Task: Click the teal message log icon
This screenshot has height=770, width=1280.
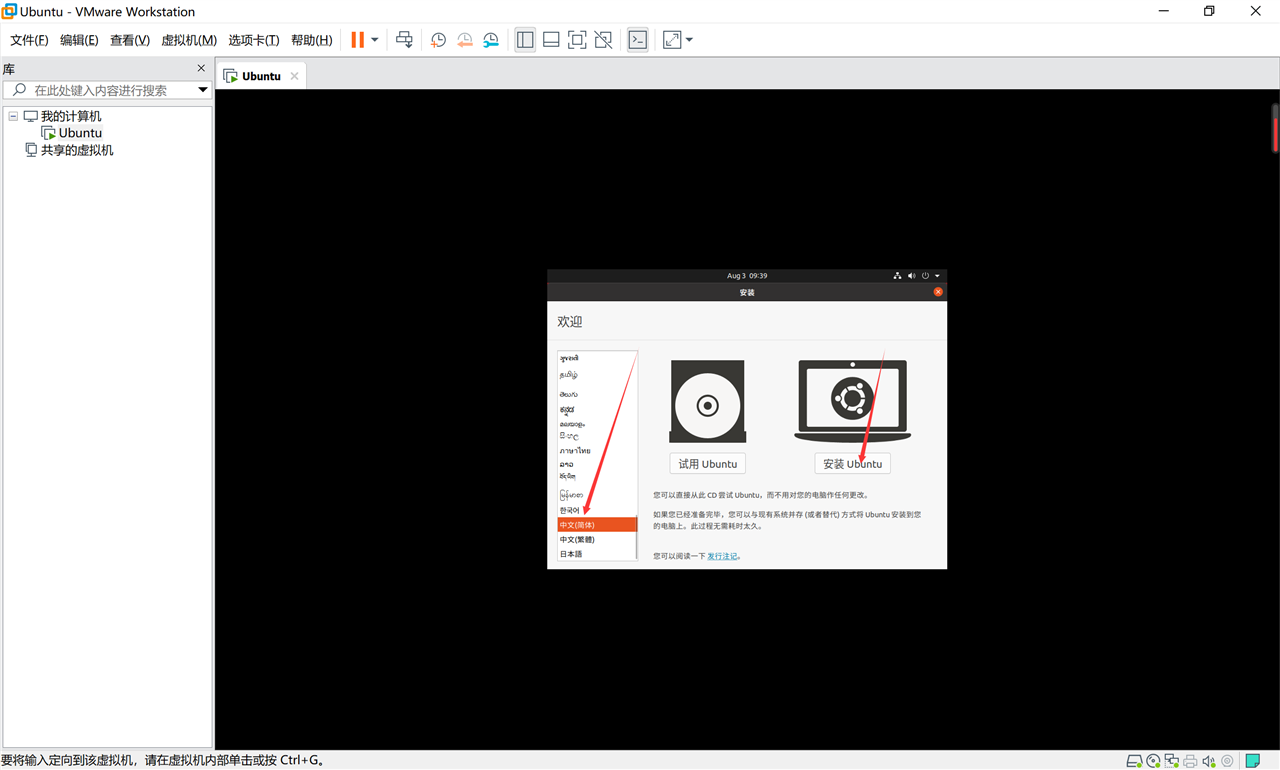Action: pyautogui.click(x=1253, y=761)
